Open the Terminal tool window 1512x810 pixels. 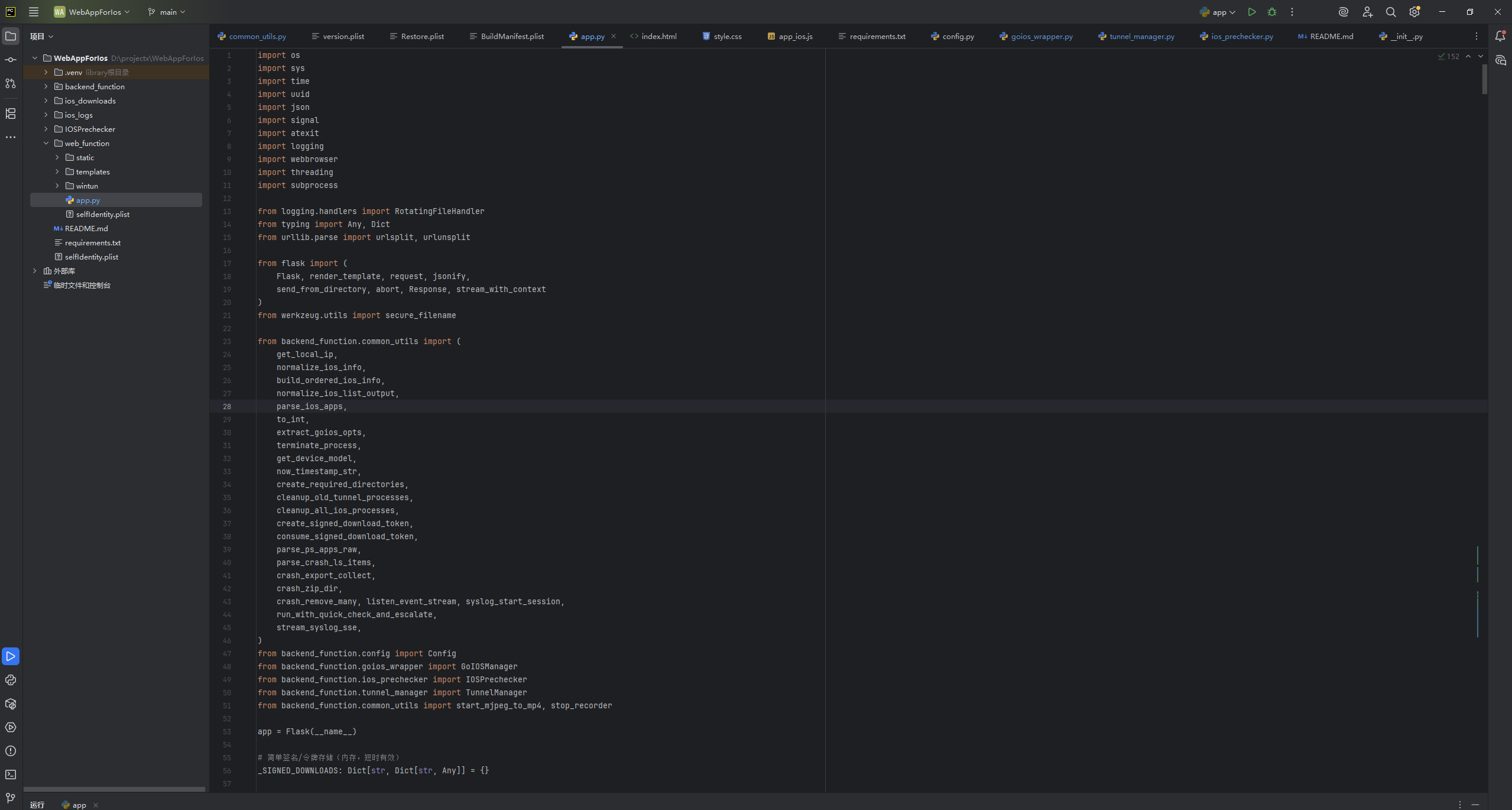pos(11,775)
